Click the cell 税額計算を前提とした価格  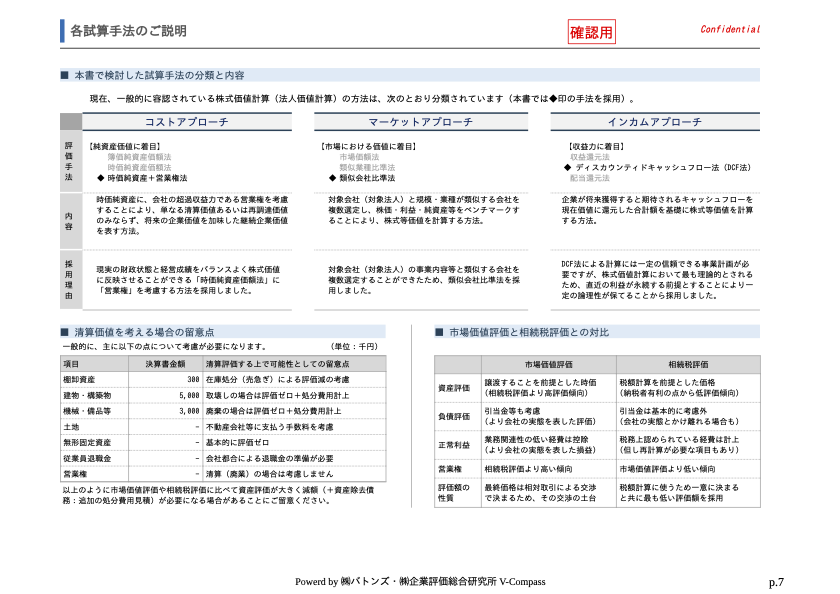tap(668, 382)
